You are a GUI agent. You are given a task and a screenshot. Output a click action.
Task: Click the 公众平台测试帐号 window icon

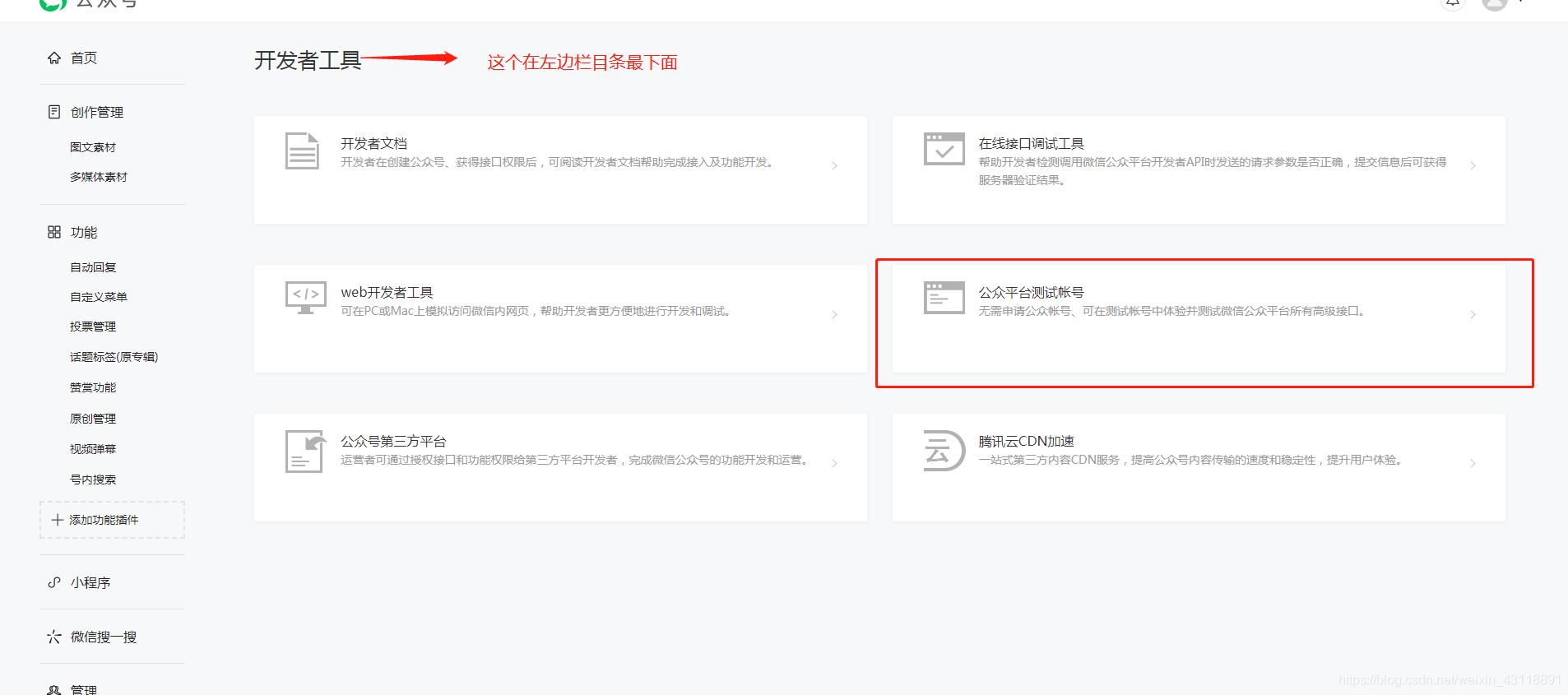[944, 298]
